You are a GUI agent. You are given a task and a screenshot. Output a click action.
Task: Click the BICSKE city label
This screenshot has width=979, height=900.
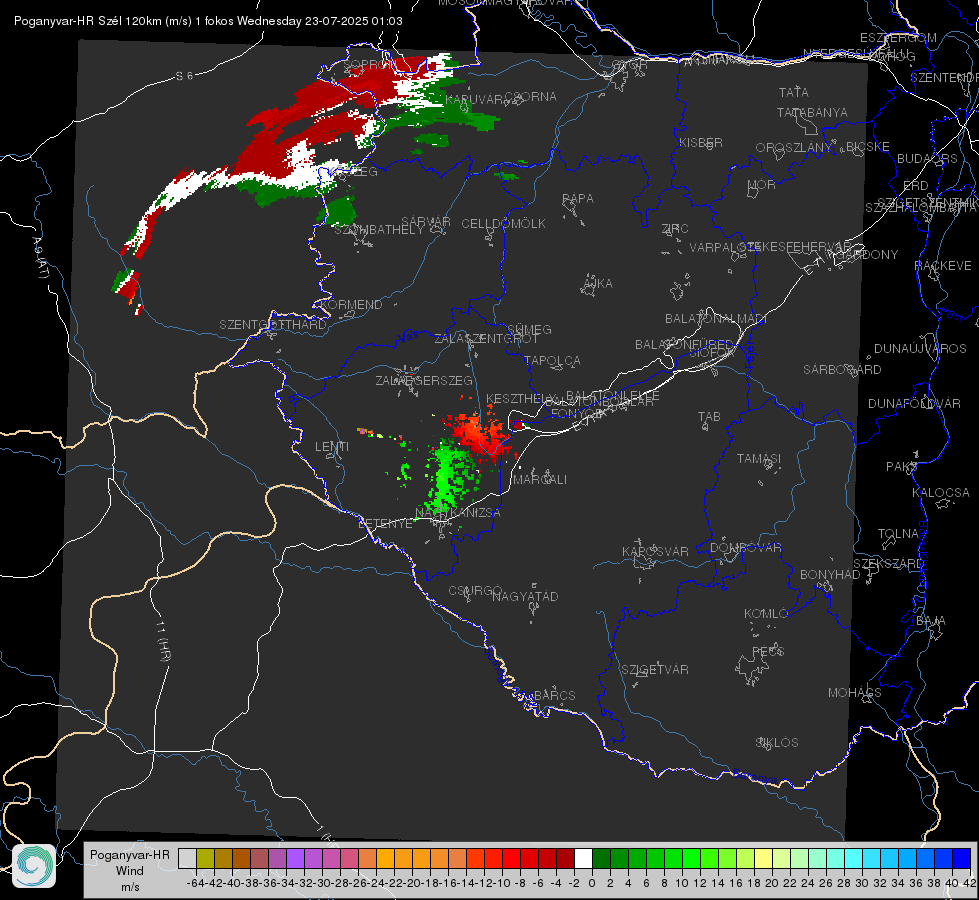point(867,147)
